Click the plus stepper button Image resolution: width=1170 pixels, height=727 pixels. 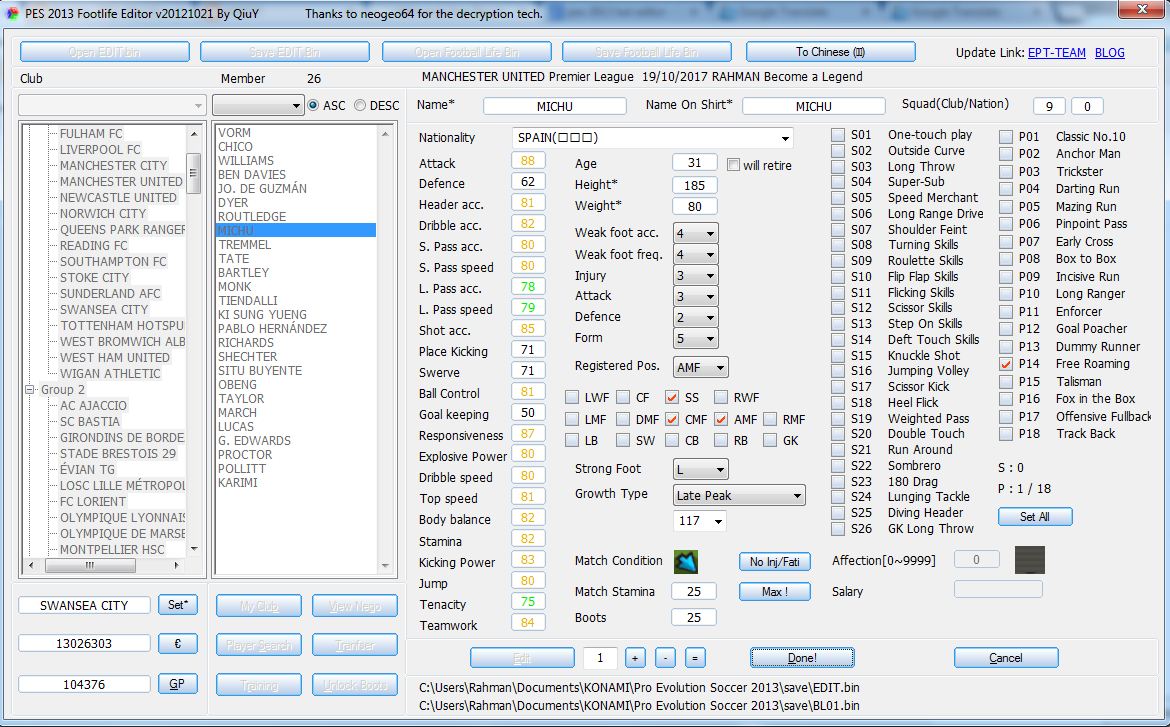[x=634, y=658]
